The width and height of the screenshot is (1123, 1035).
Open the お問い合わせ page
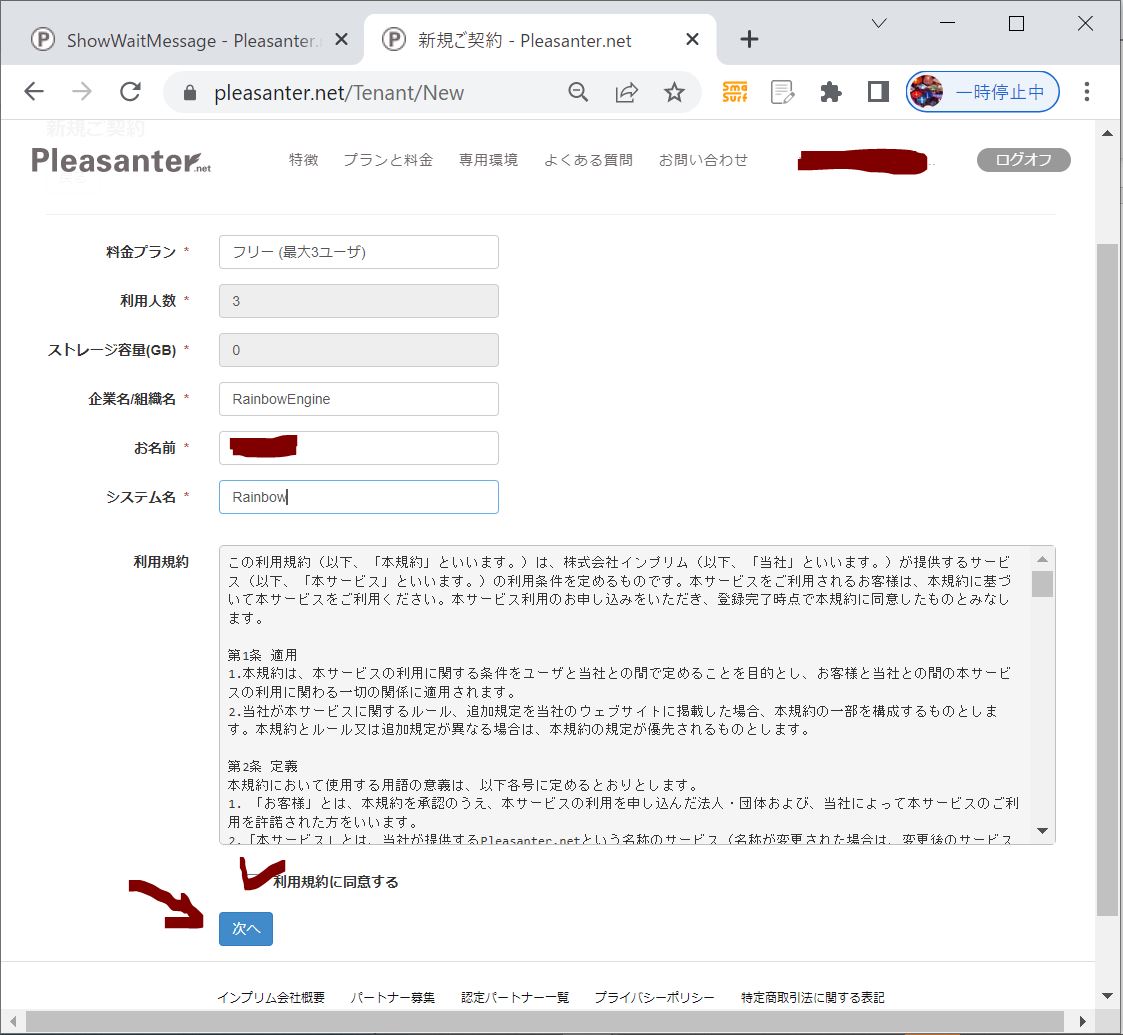pyautogui.click(x=703, y=160)
